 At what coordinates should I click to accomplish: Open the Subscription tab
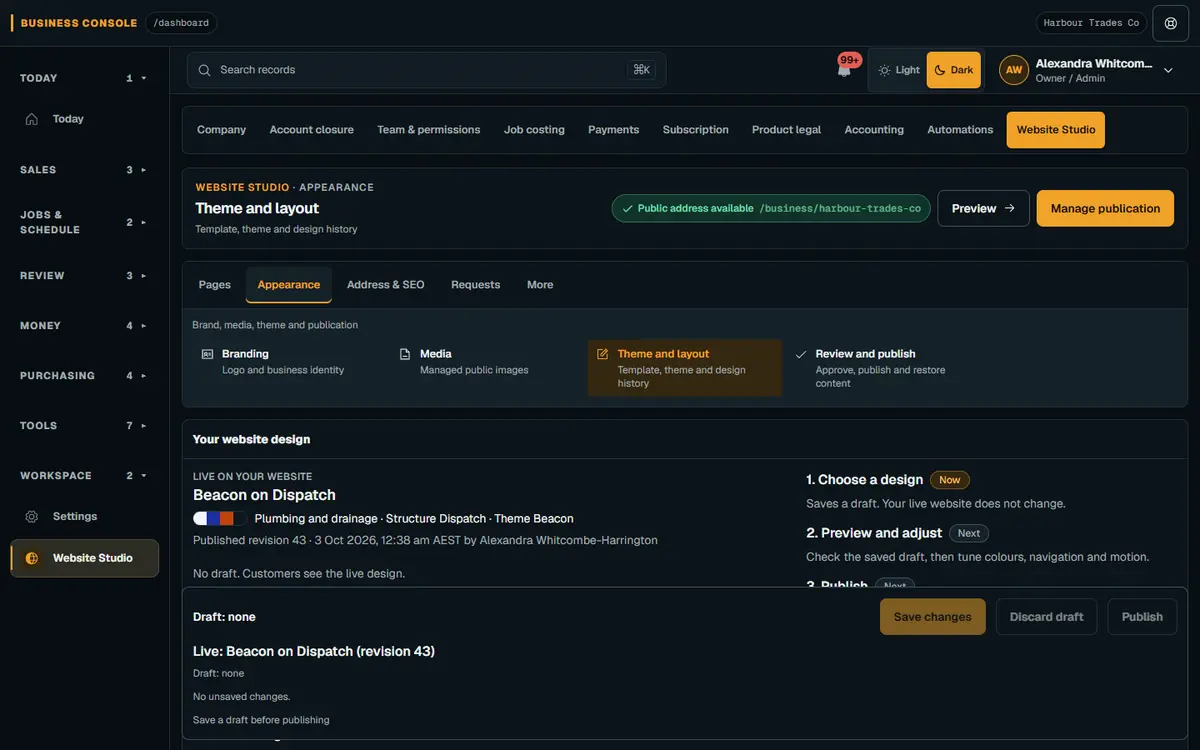[x=696, y=130]
